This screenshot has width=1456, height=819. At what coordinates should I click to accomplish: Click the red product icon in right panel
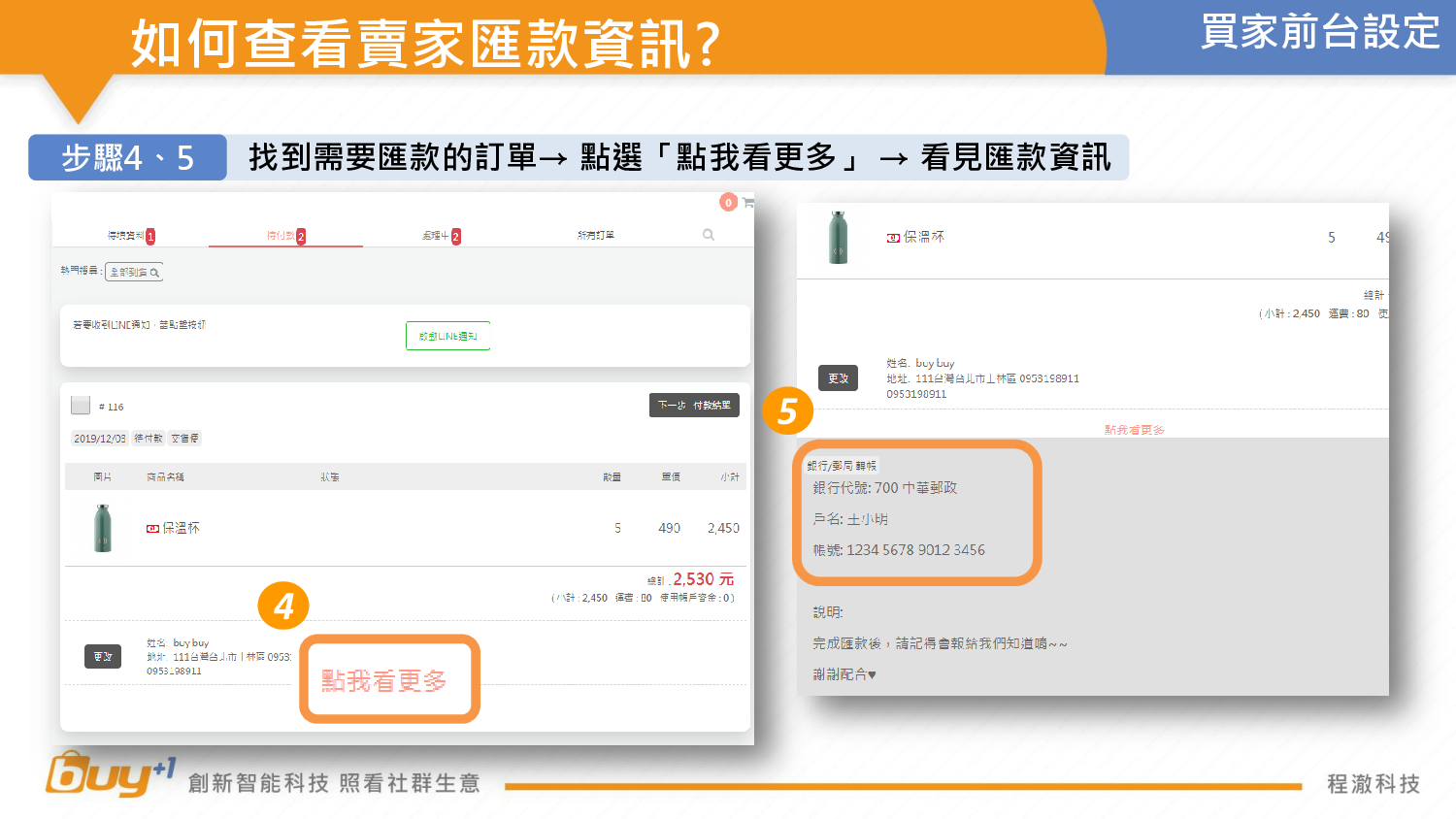tap(893, 238)
